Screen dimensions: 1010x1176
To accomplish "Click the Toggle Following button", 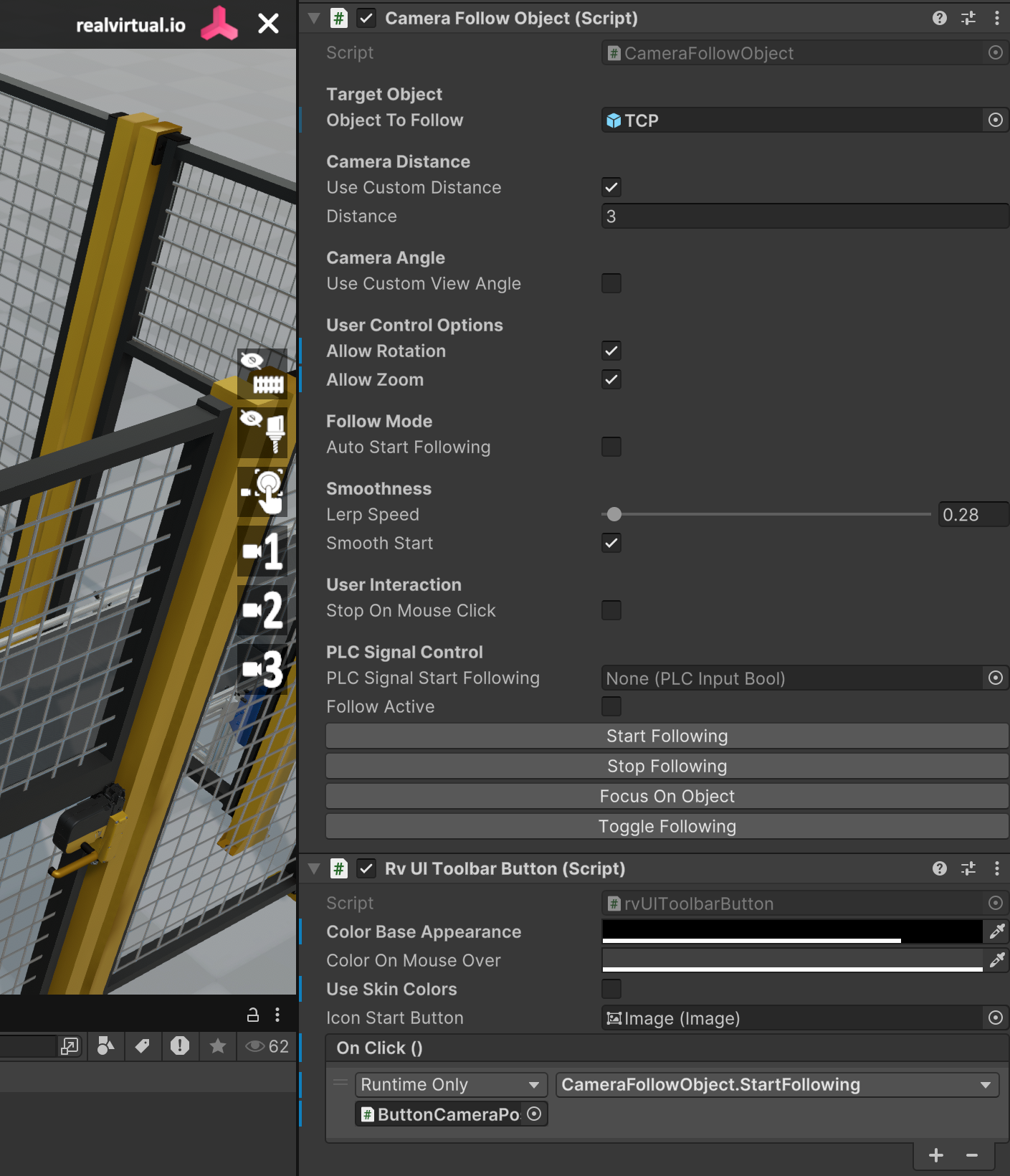I will tap(667, 826).
